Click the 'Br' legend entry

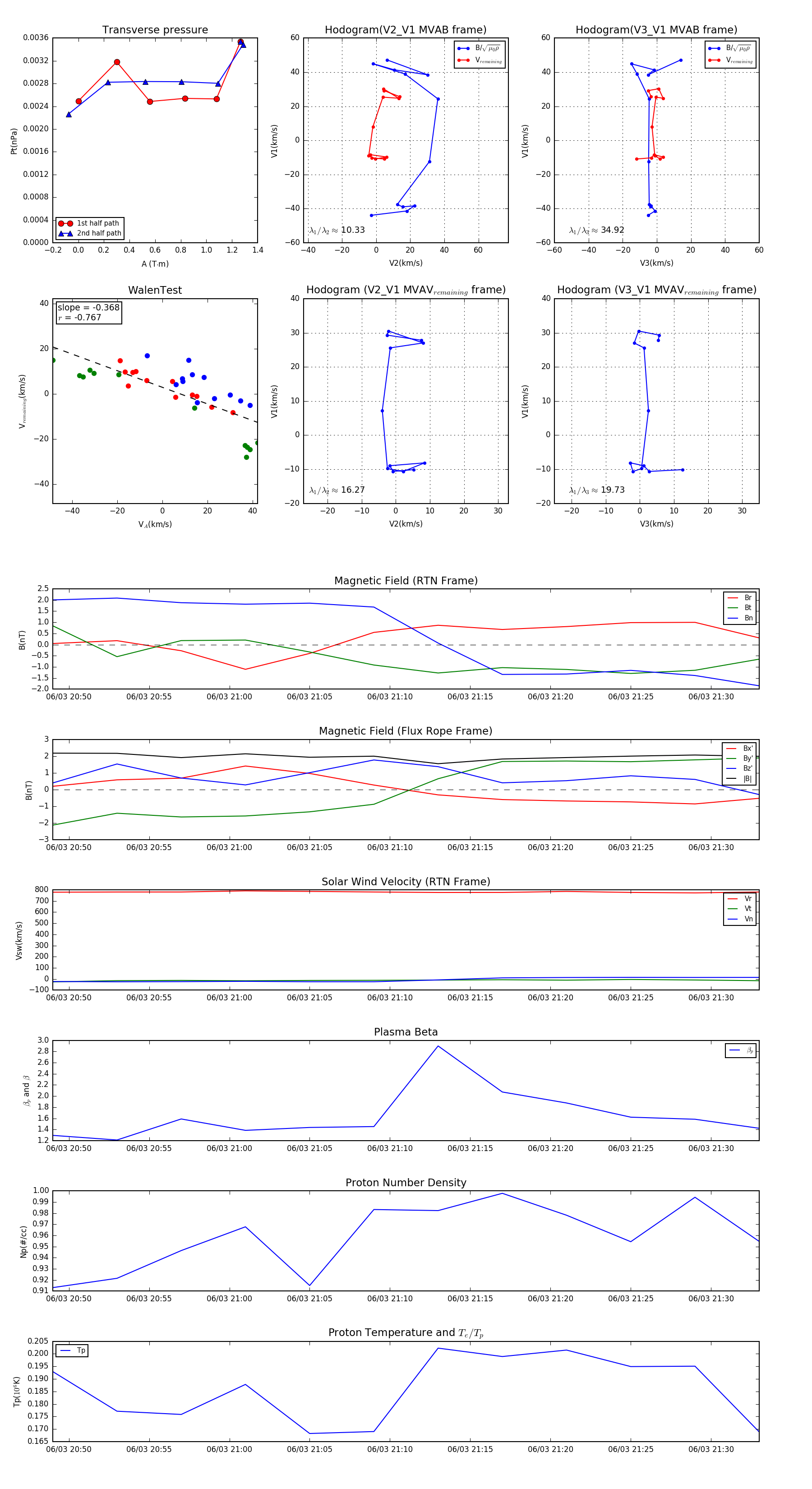(x=740, y=598)
